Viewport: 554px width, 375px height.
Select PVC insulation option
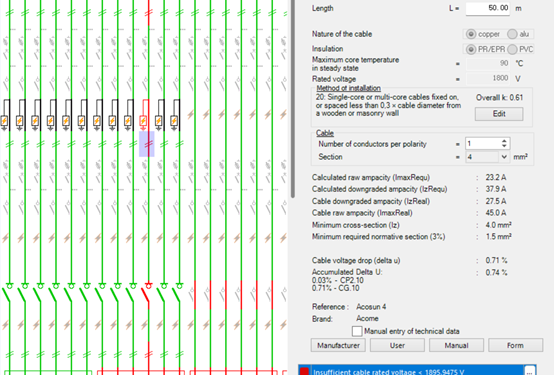point(512,49)
